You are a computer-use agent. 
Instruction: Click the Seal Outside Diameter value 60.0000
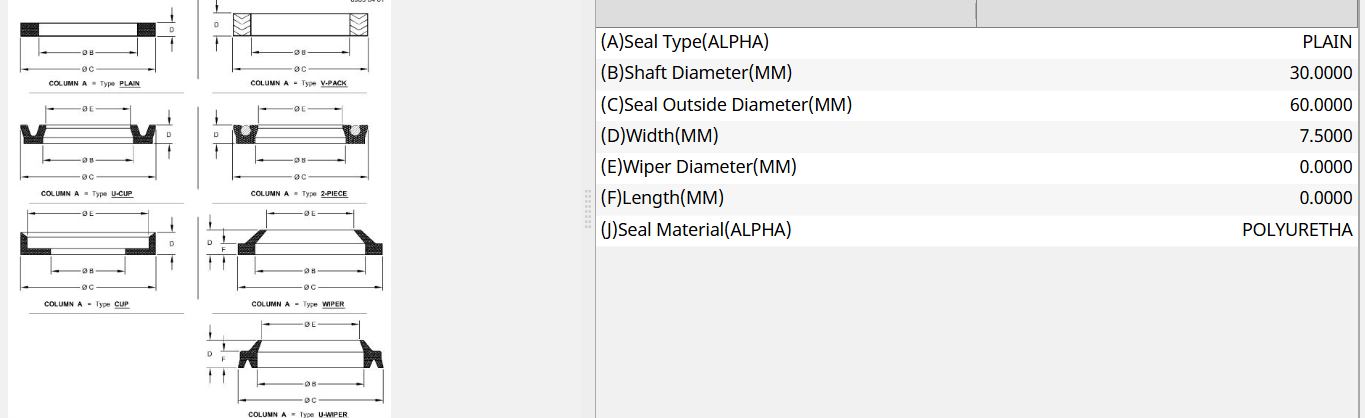[x=1321, y=105]
